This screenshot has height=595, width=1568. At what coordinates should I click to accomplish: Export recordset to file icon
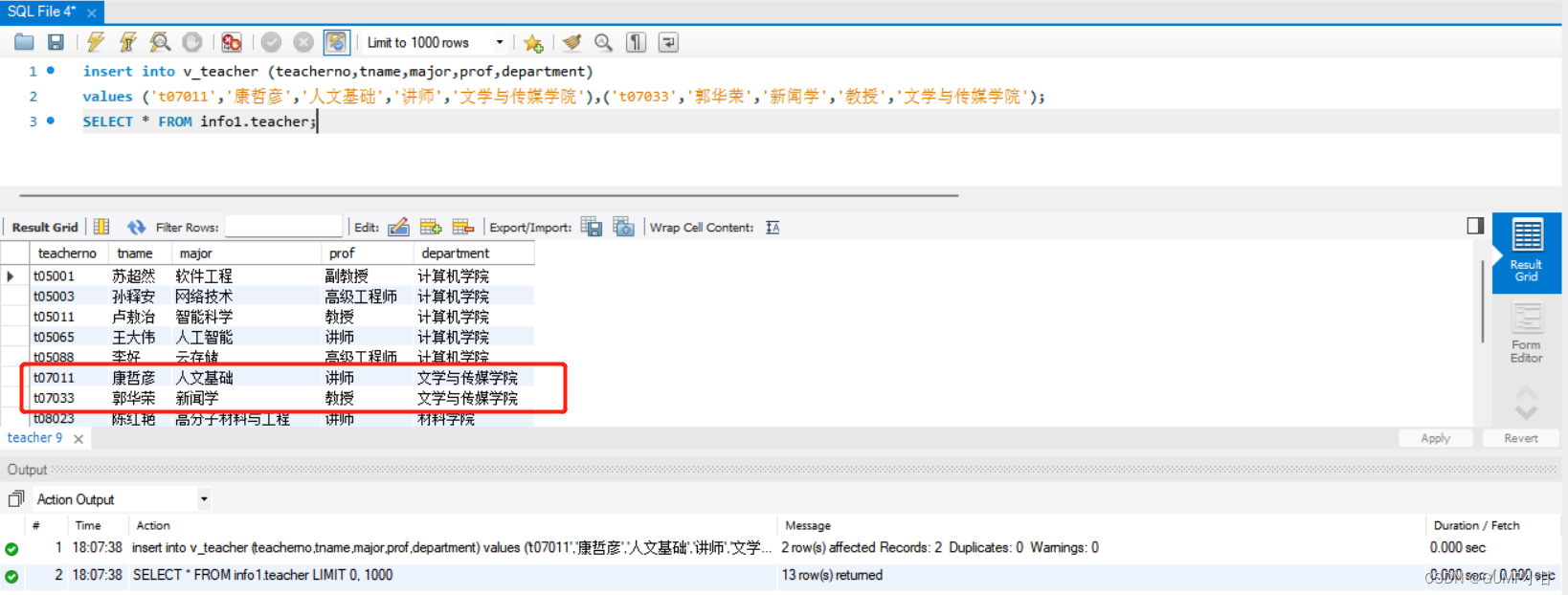click(592, 227)
